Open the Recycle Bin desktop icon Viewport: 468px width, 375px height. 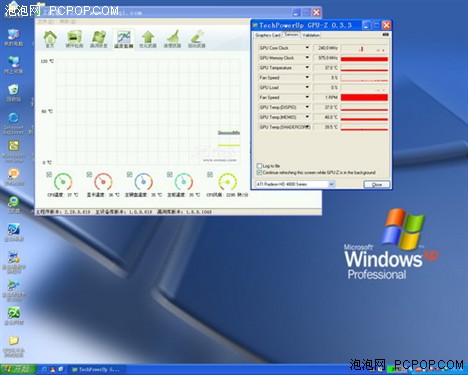point(13,93)
